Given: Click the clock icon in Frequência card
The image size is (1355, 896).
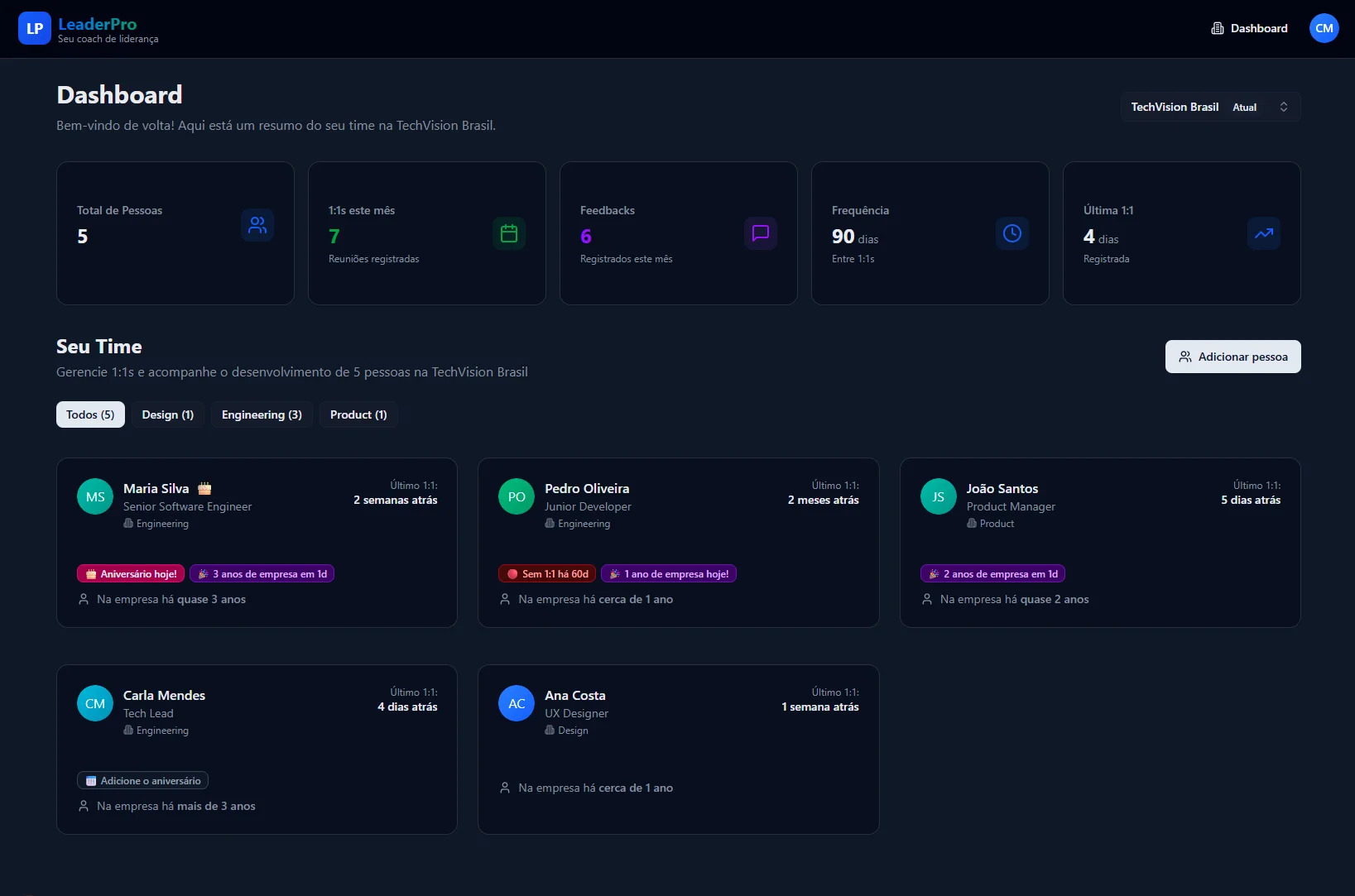Looking at the screenshot, I should [x=1011, y=233].
